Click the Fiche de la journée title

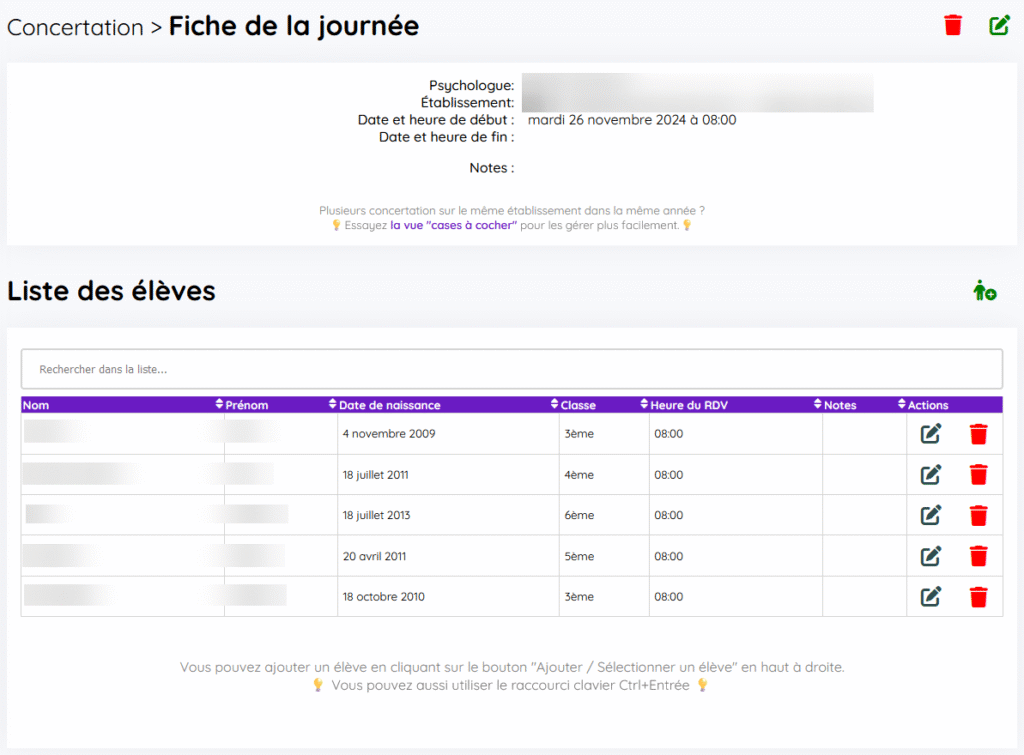[x=294, y=27]
